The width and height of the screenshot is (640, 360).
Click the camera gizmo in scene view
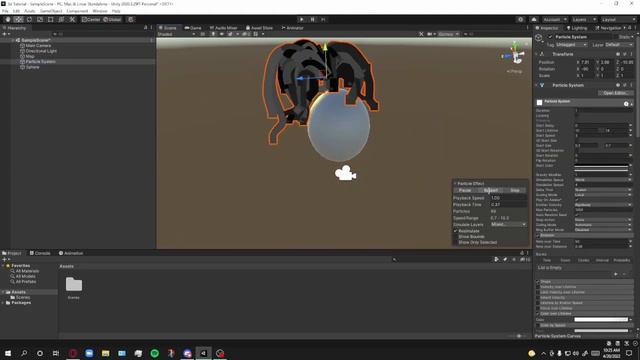(x=345, y=173)
